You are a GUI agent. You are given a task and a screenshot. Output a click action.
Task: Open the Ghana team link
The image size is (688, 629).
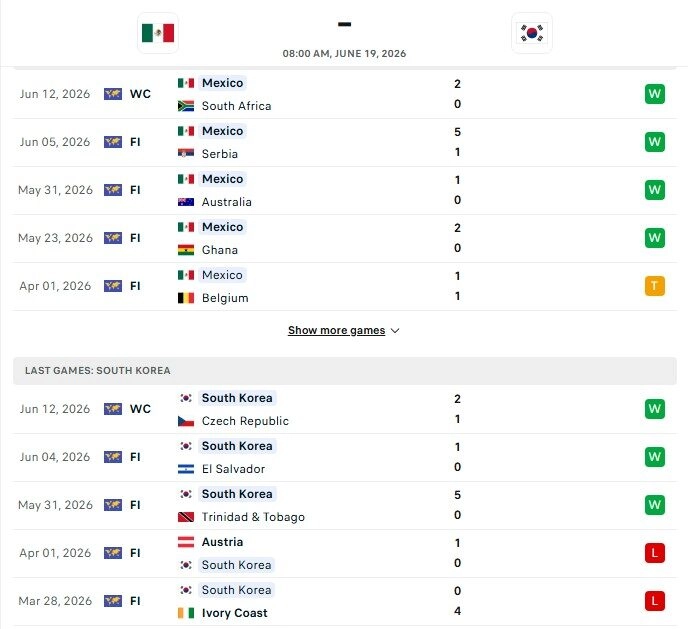(220, 250)
